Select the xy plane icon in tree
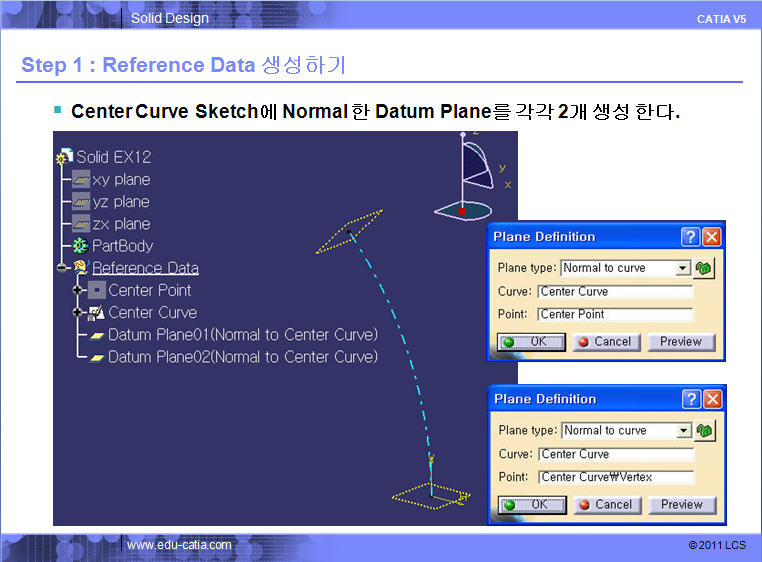 click(x=81, y=180)
